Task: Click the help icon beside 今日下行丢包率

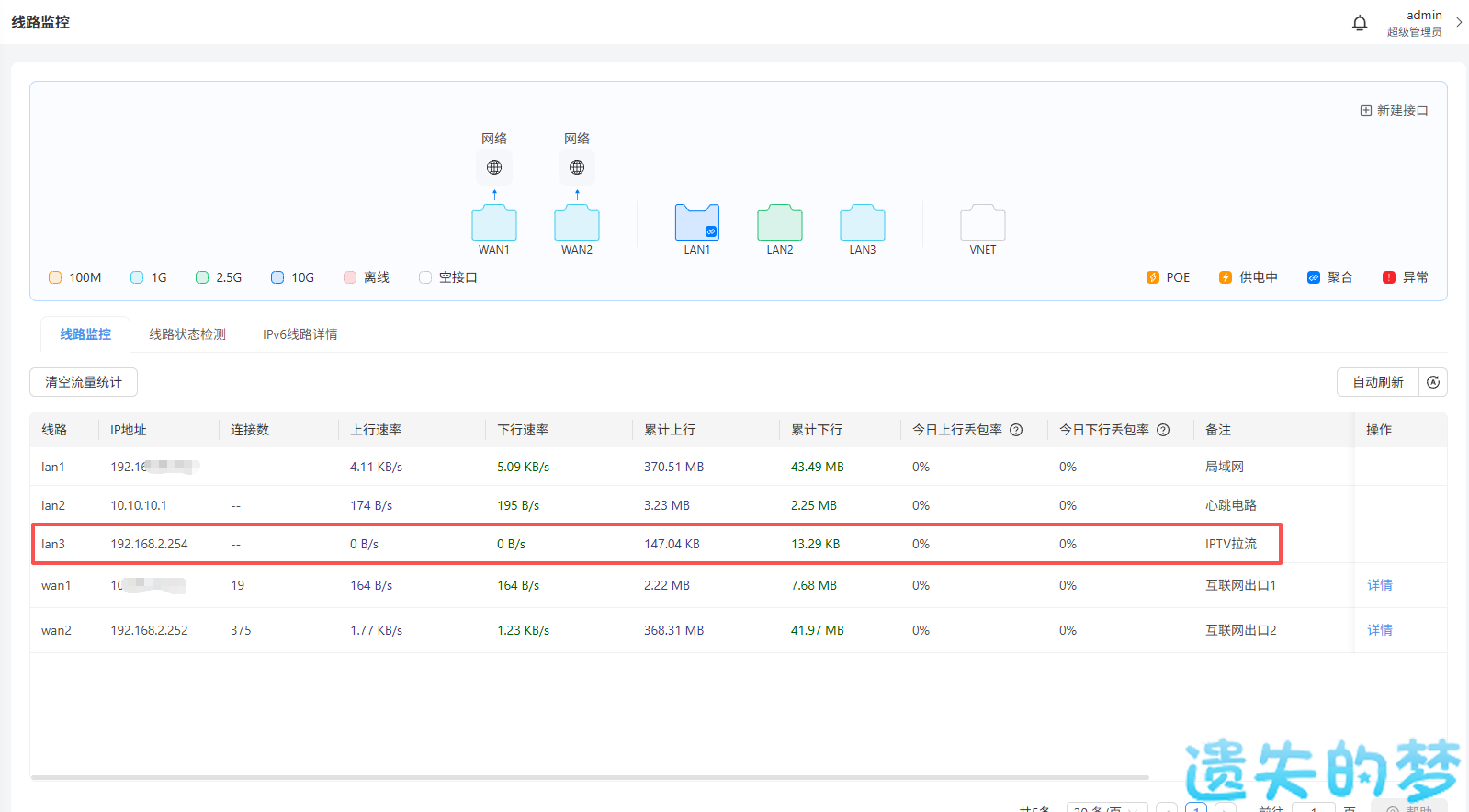Action: coord(1163,430)
